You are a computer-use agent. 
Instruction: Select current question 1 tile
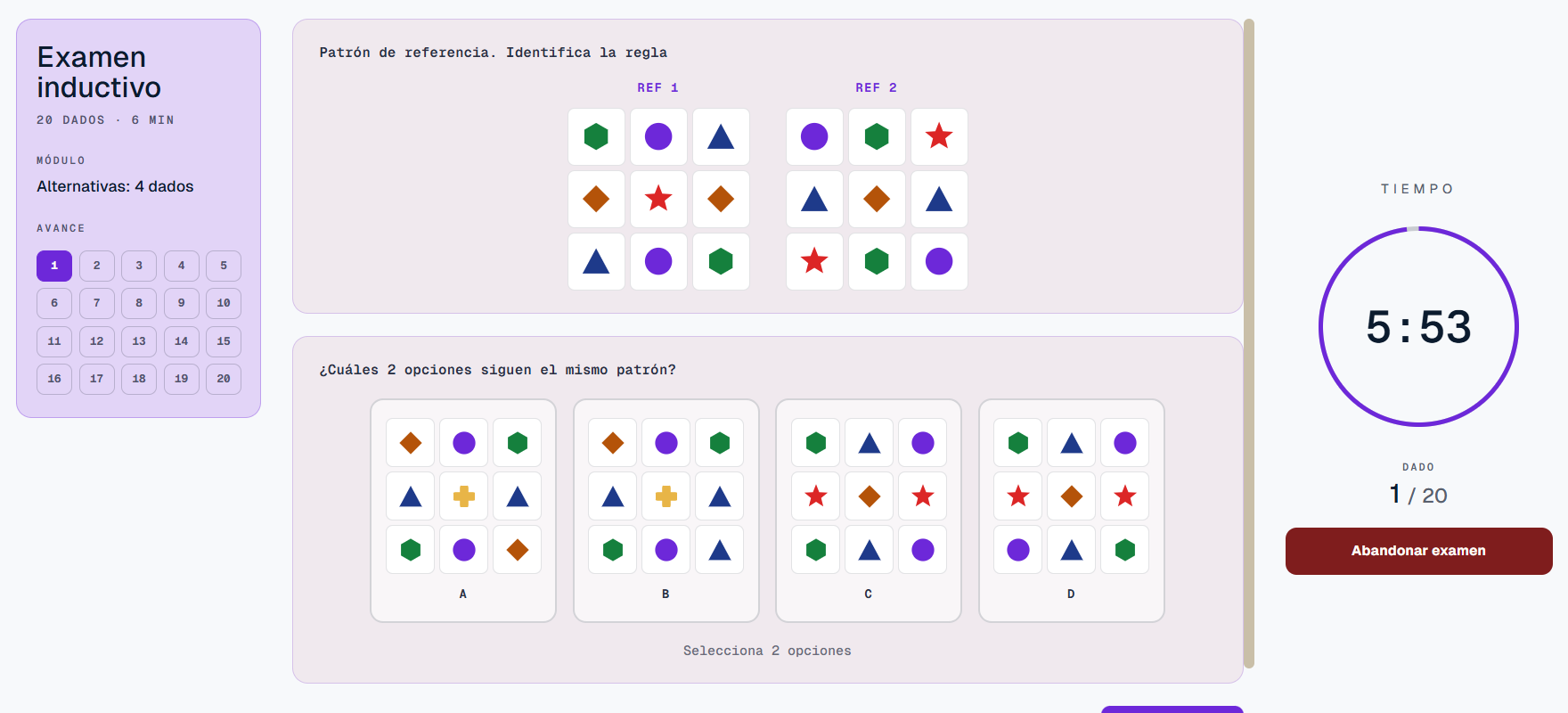coord(54,266)
